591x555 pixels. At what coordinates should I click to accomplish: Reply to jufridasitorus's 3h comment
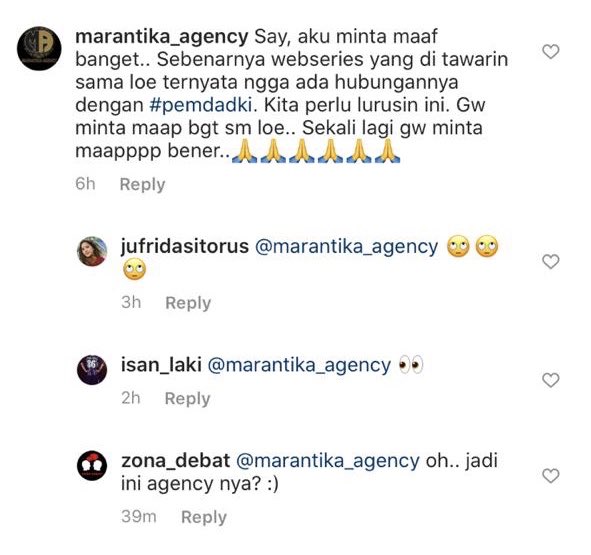point(188,303)
